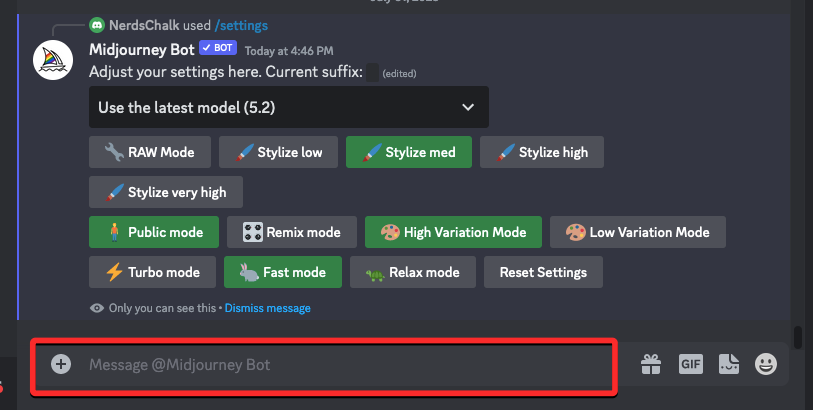Click the verified BOT badge
The width and height of the screenshot is (813, 410).
[218, 48]
